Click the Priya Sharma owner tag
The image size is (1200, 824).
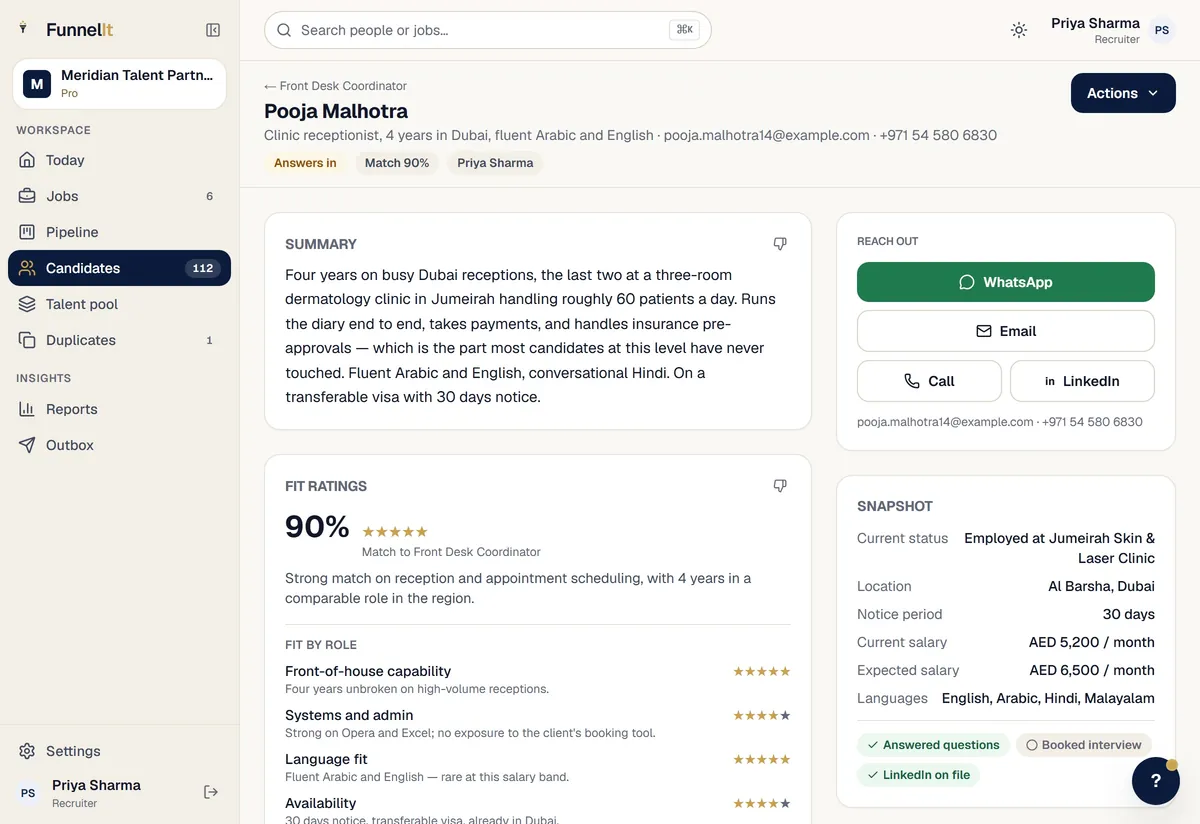click(x=495, y=163)
